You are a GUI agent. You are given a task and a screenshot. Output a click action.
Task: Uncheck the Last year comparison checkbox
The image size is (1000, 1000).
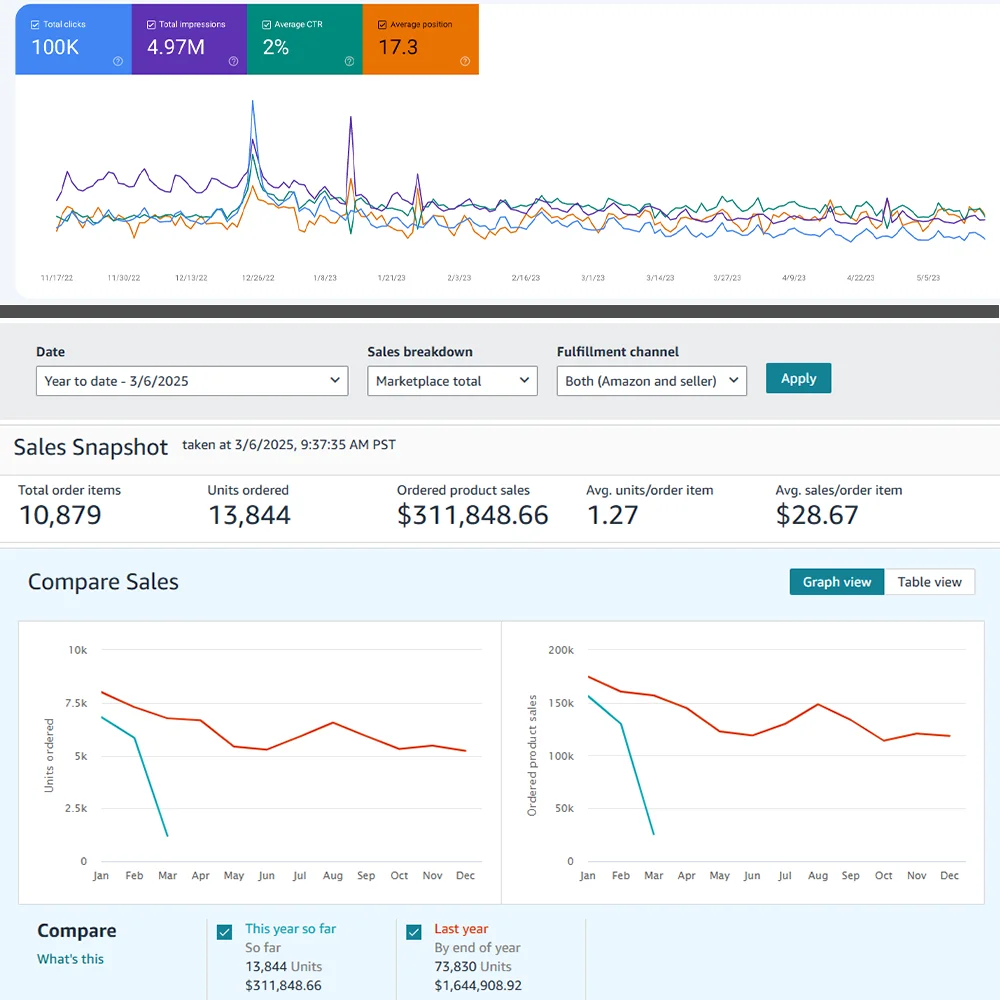tap(414, 932)
